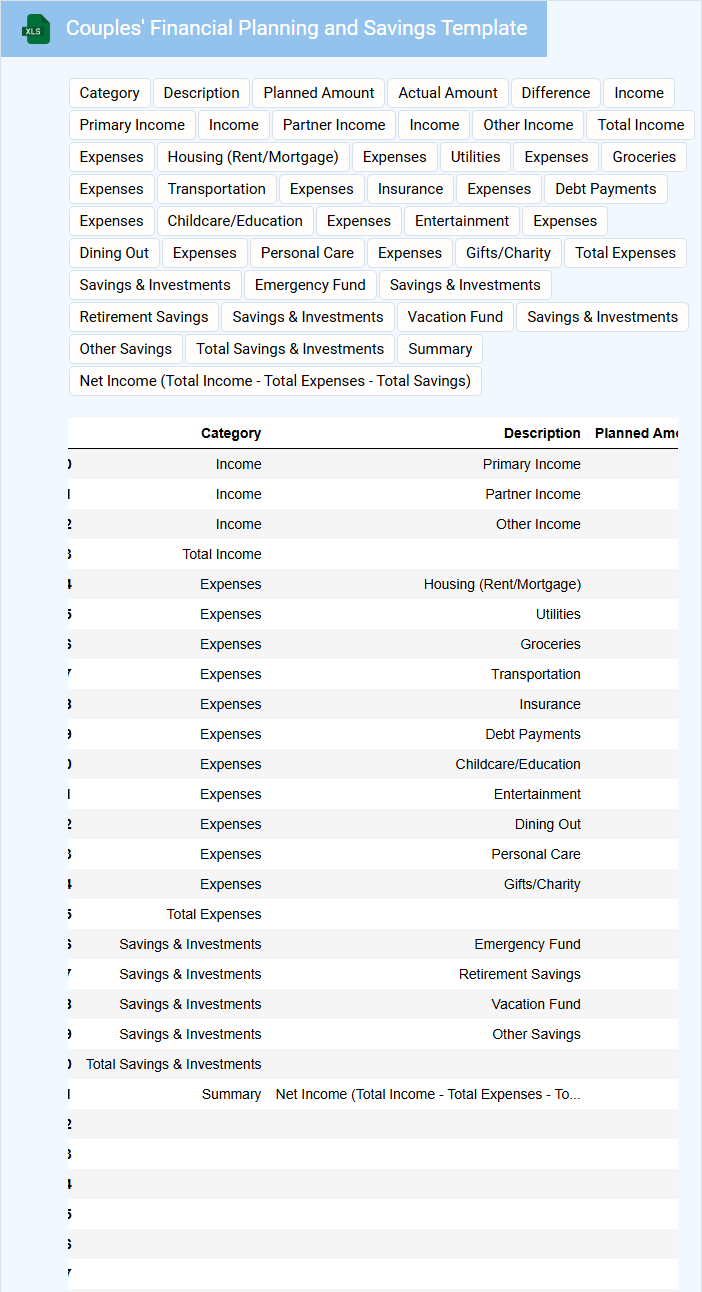Click the Net Income formula tag
Viewport: 702px width, 1292px height.
click(275, 381)
